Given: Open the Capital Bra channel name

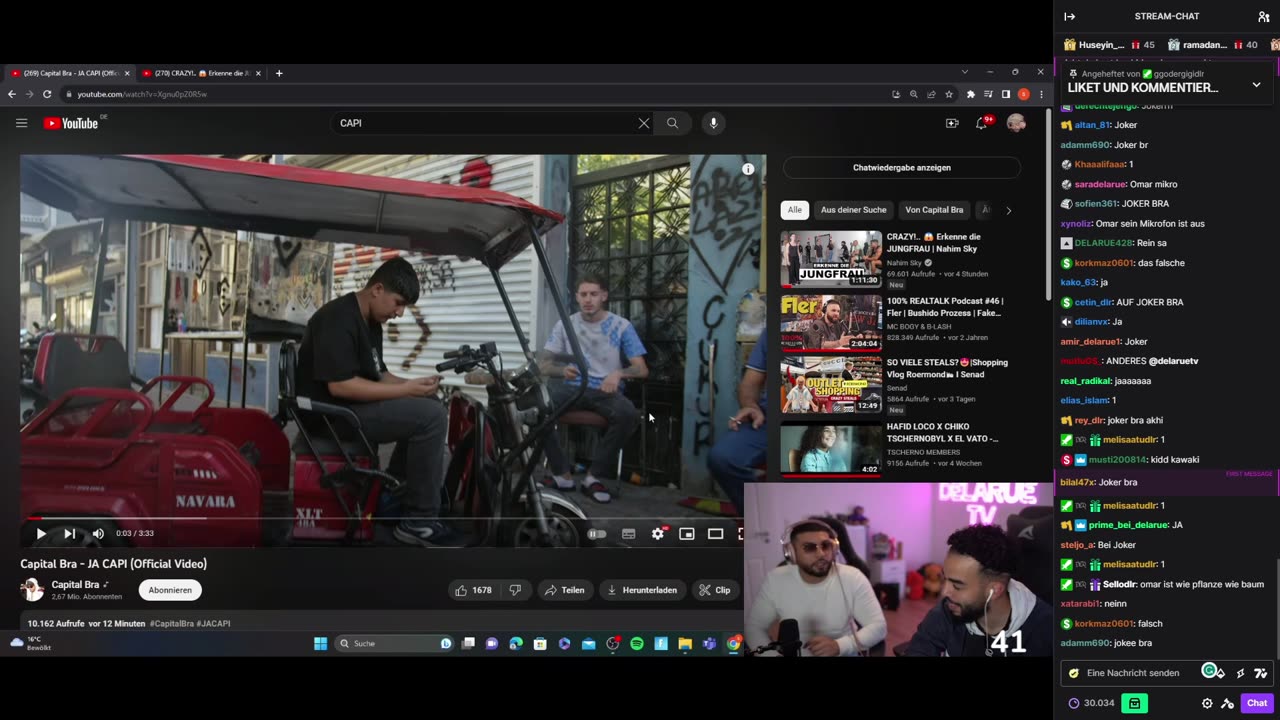Looking at the screenshot, I should tap(75, 585).
